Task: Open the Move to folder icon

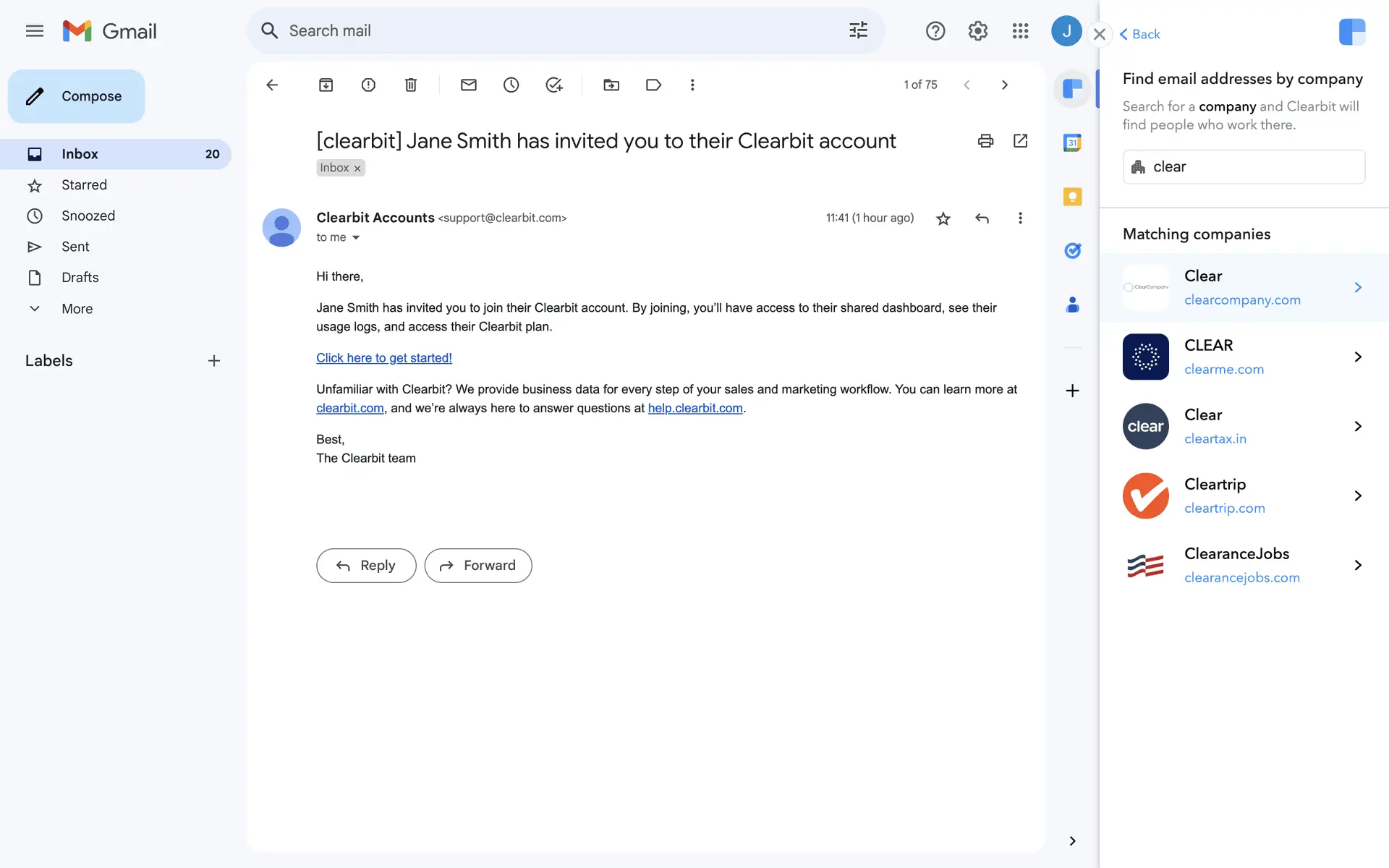Action: pyautogui.click(x=611, y=85)
